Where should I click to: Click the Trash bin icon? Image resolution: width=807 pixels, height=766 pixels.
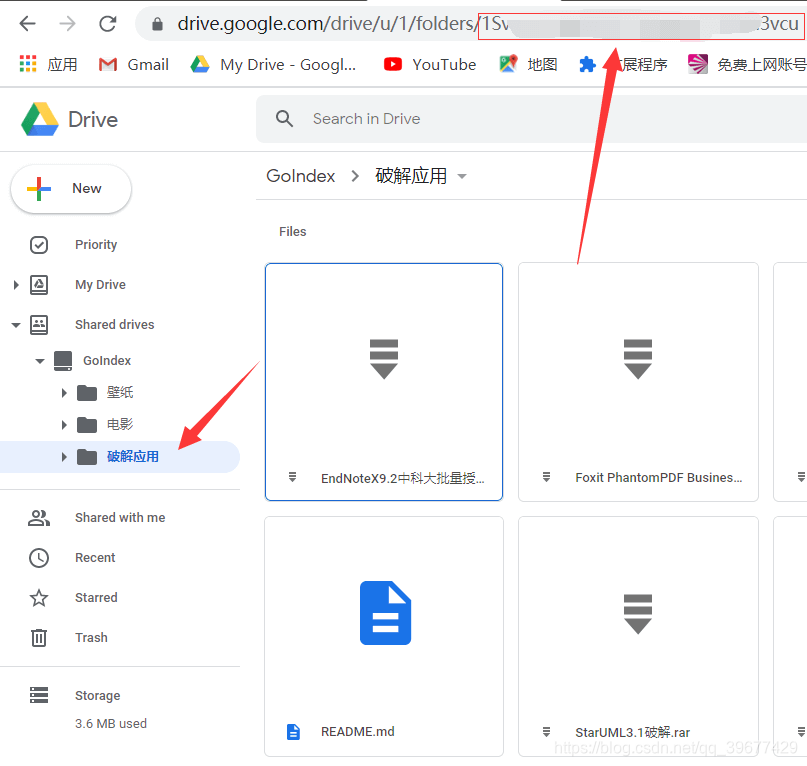pyautogui.click(x=39, y=638)
